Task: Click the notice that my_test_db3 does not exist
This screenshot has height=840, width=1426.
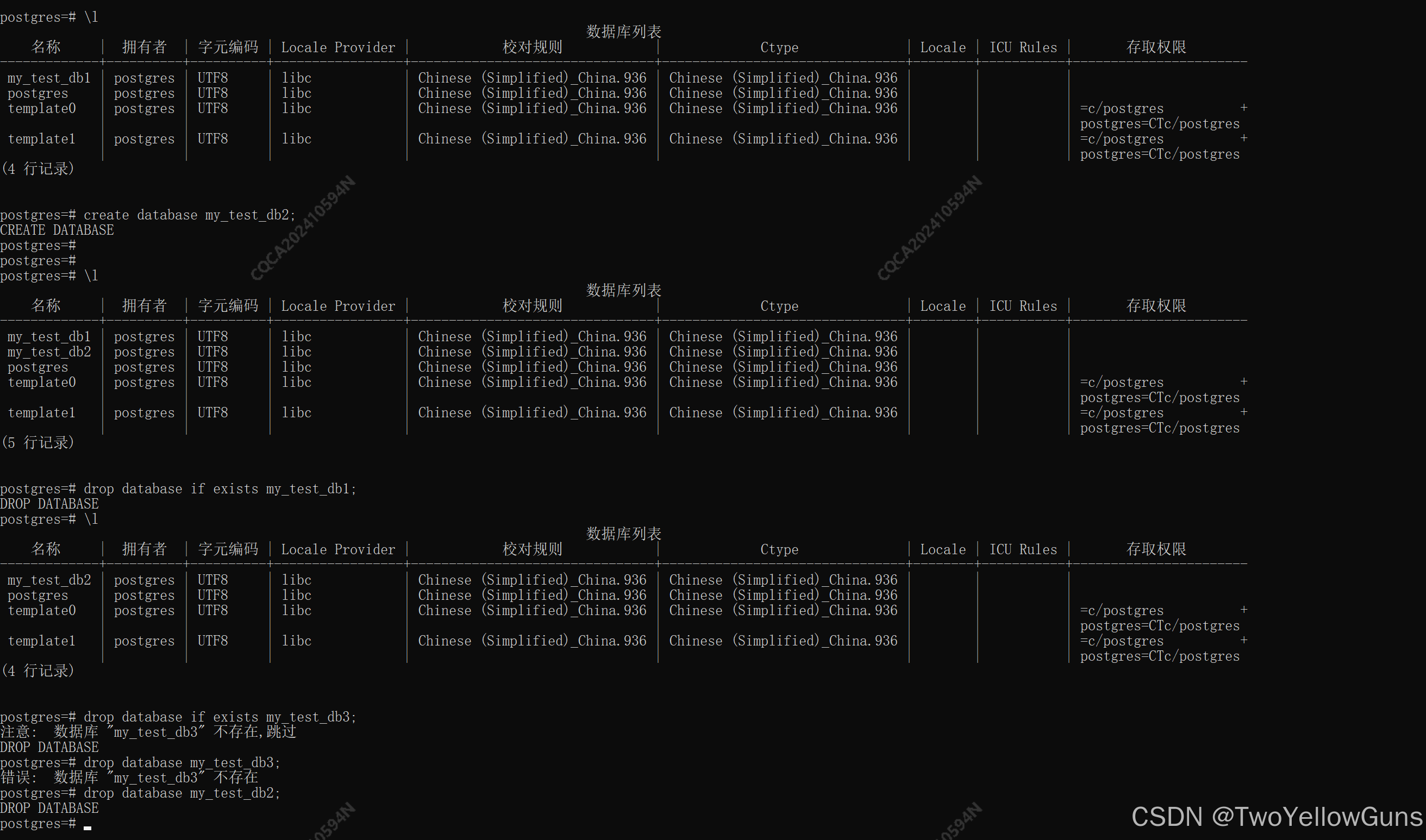Action: point(148,732)
